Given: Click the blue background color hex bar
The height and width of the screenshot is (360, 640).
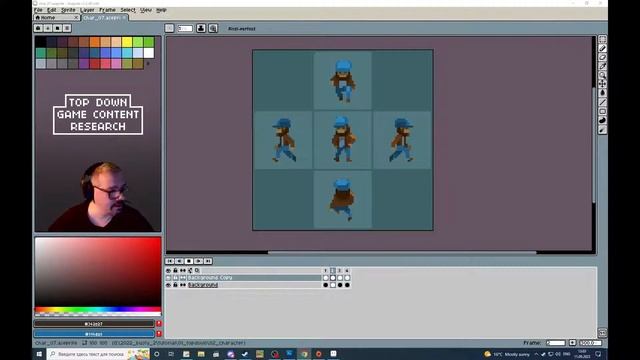Looking at the screenshot, I should tap(94, 334).
